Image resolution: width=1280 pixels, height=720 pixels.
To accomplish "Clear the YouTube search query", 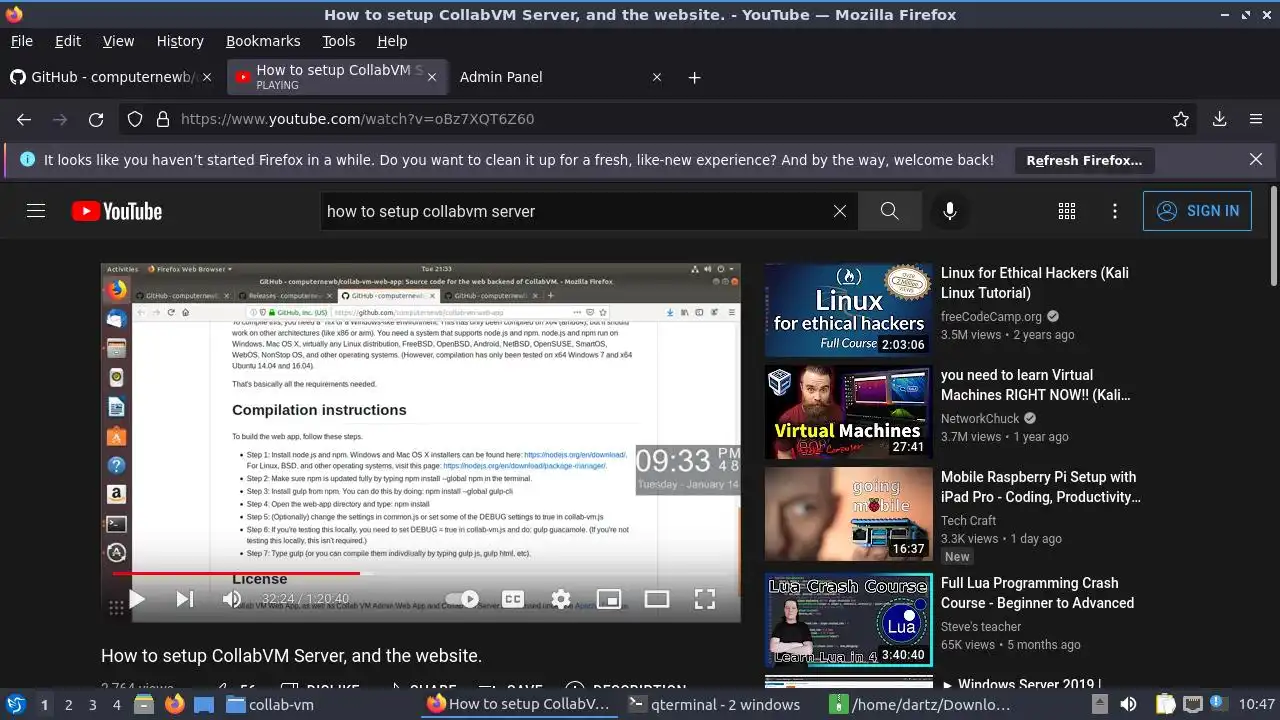I will [840, 211].
